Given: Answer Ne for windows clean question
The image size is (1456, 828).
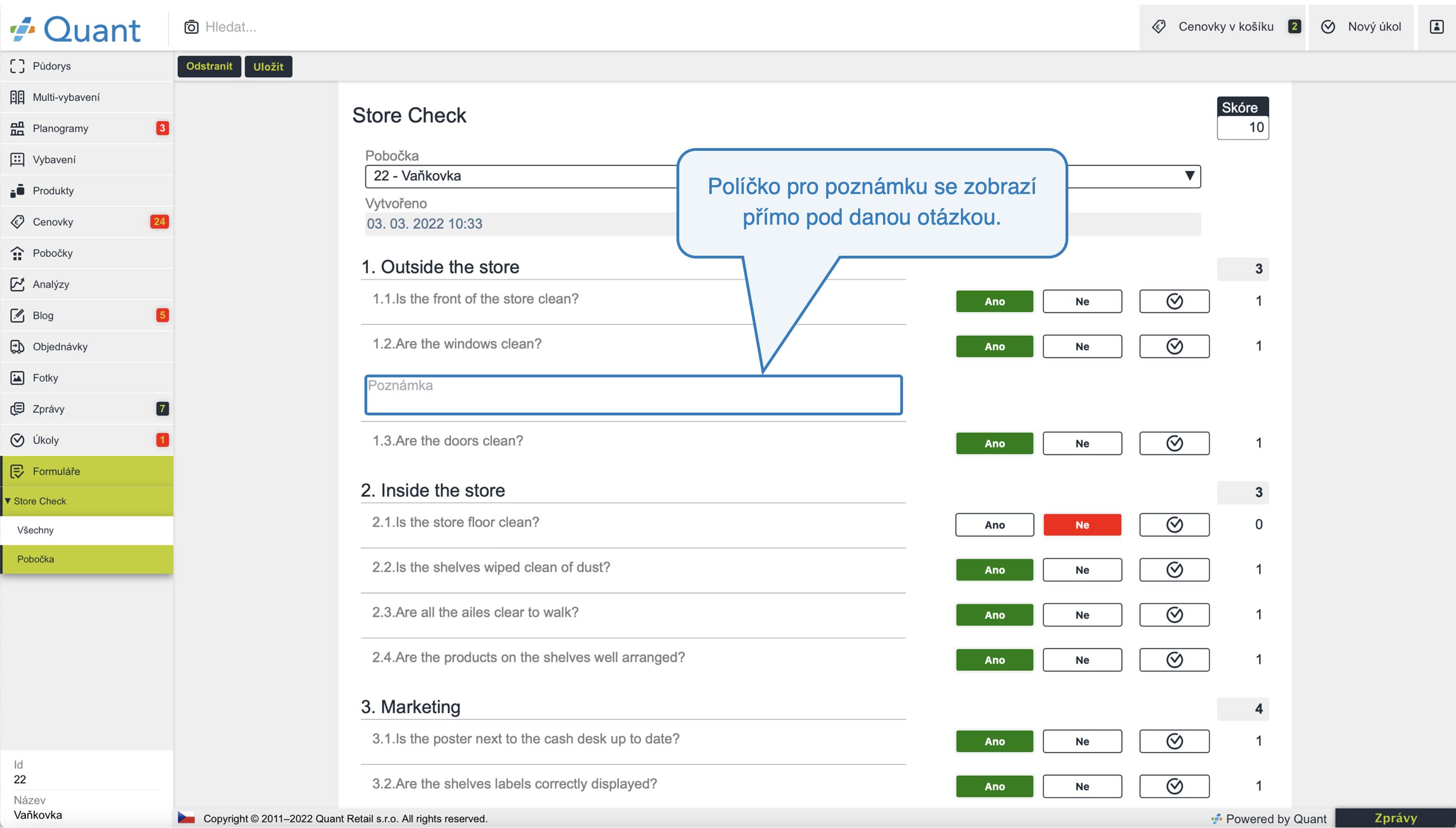Looking at the screenshot, I should [x=1082, y=346].
